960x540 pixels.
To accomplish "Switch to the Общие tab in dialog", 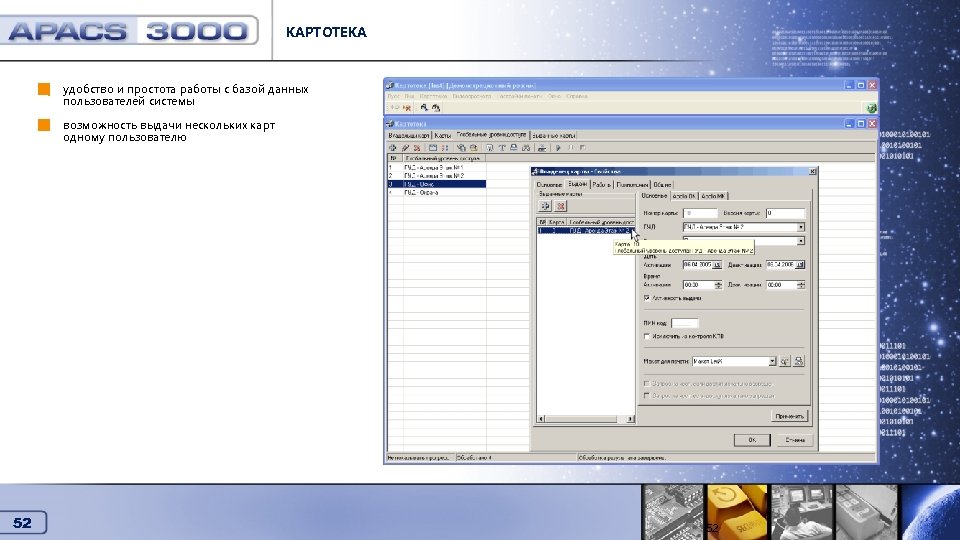I will click(662, 184).
